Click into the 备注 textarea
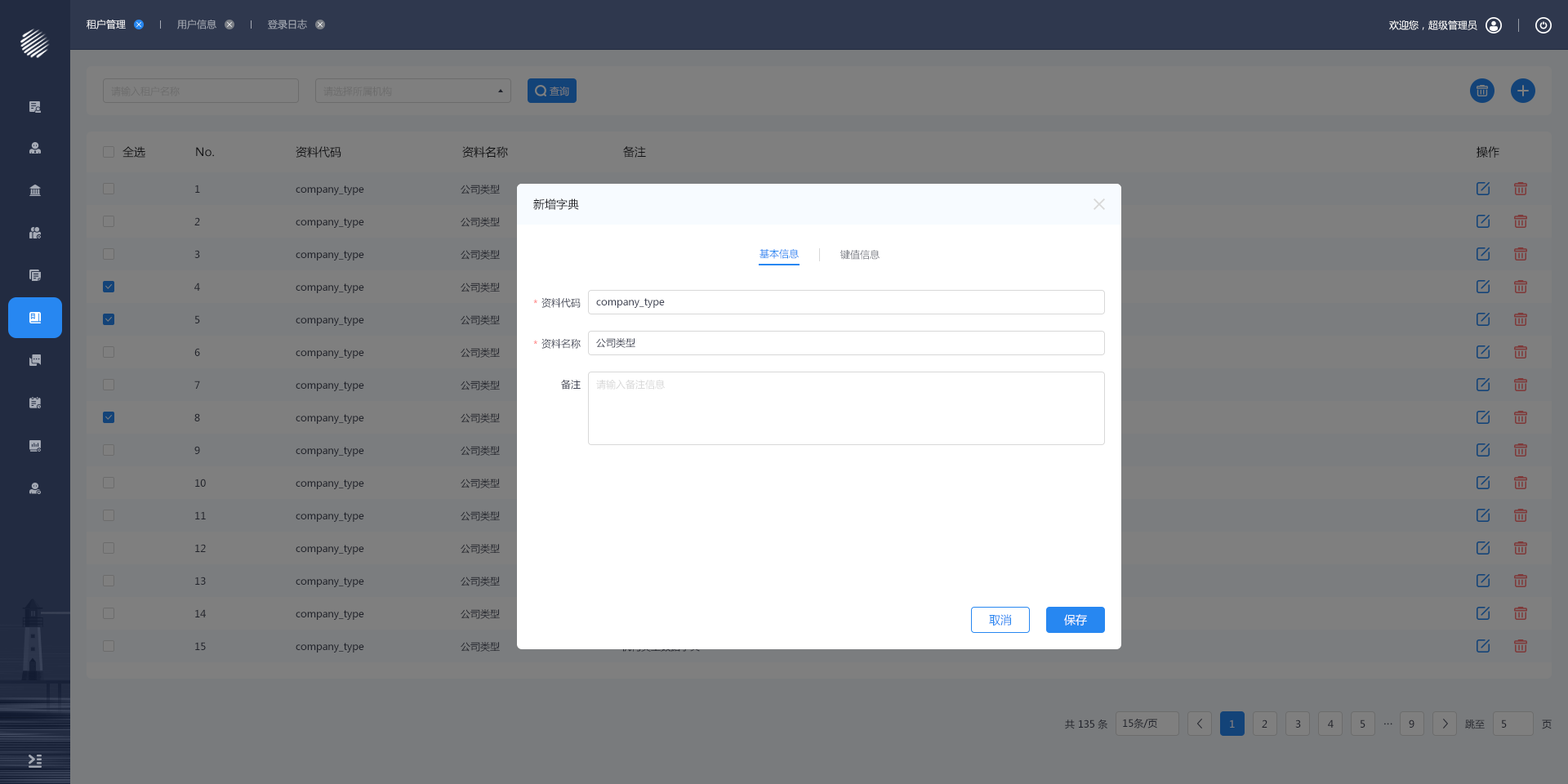 pyautogui.click(x=845, y=408)
